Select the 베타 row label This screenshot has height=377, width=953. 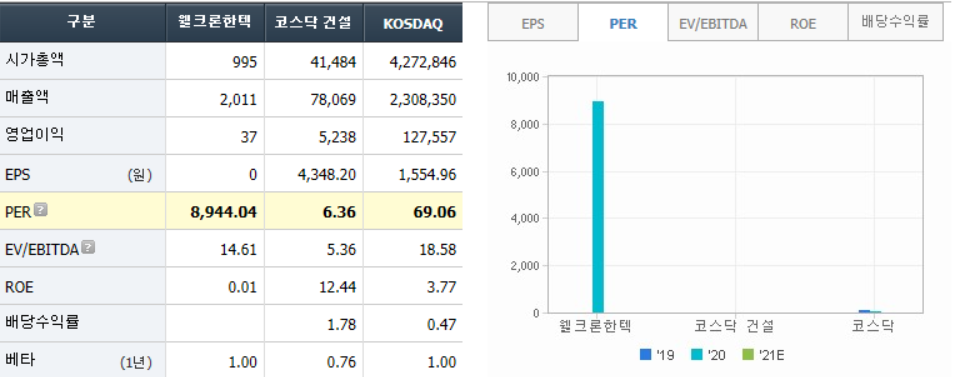[x=19, y=360]
